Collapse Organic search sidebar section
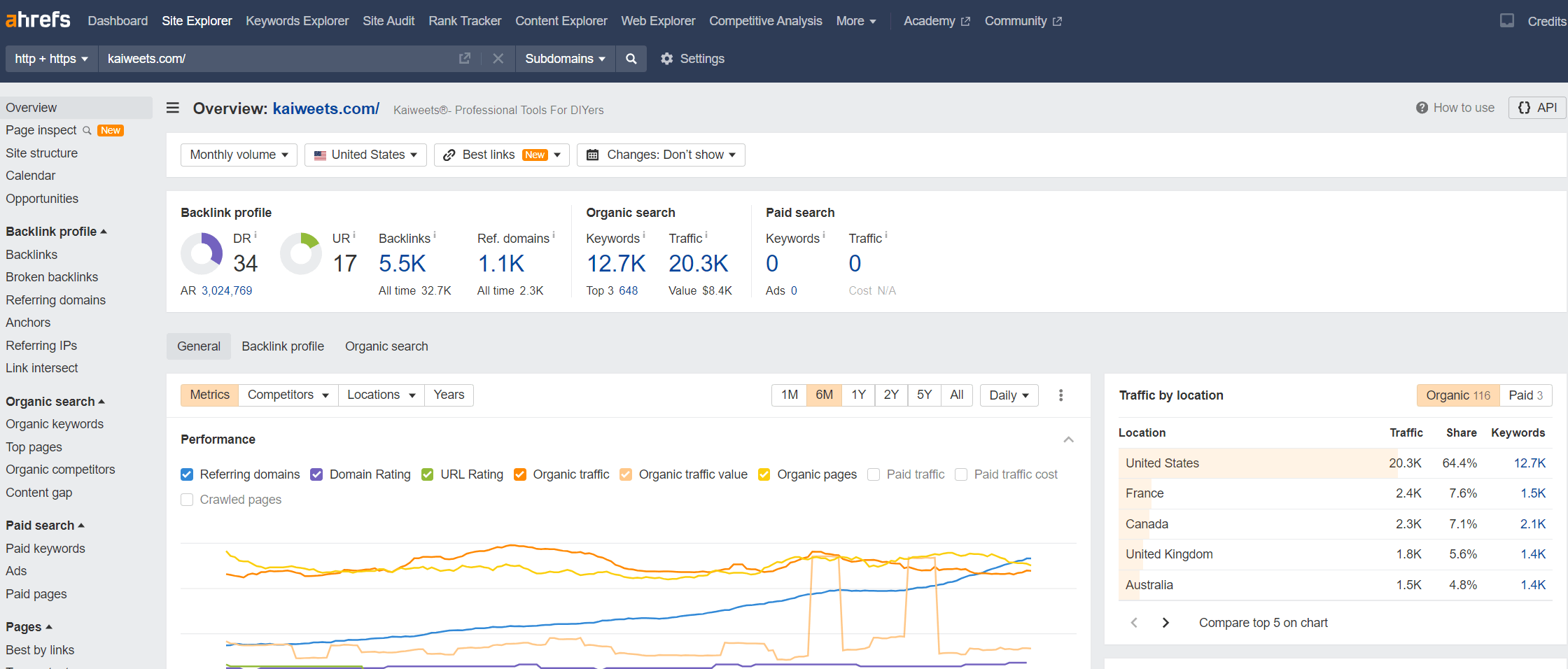 coord(55,402)
